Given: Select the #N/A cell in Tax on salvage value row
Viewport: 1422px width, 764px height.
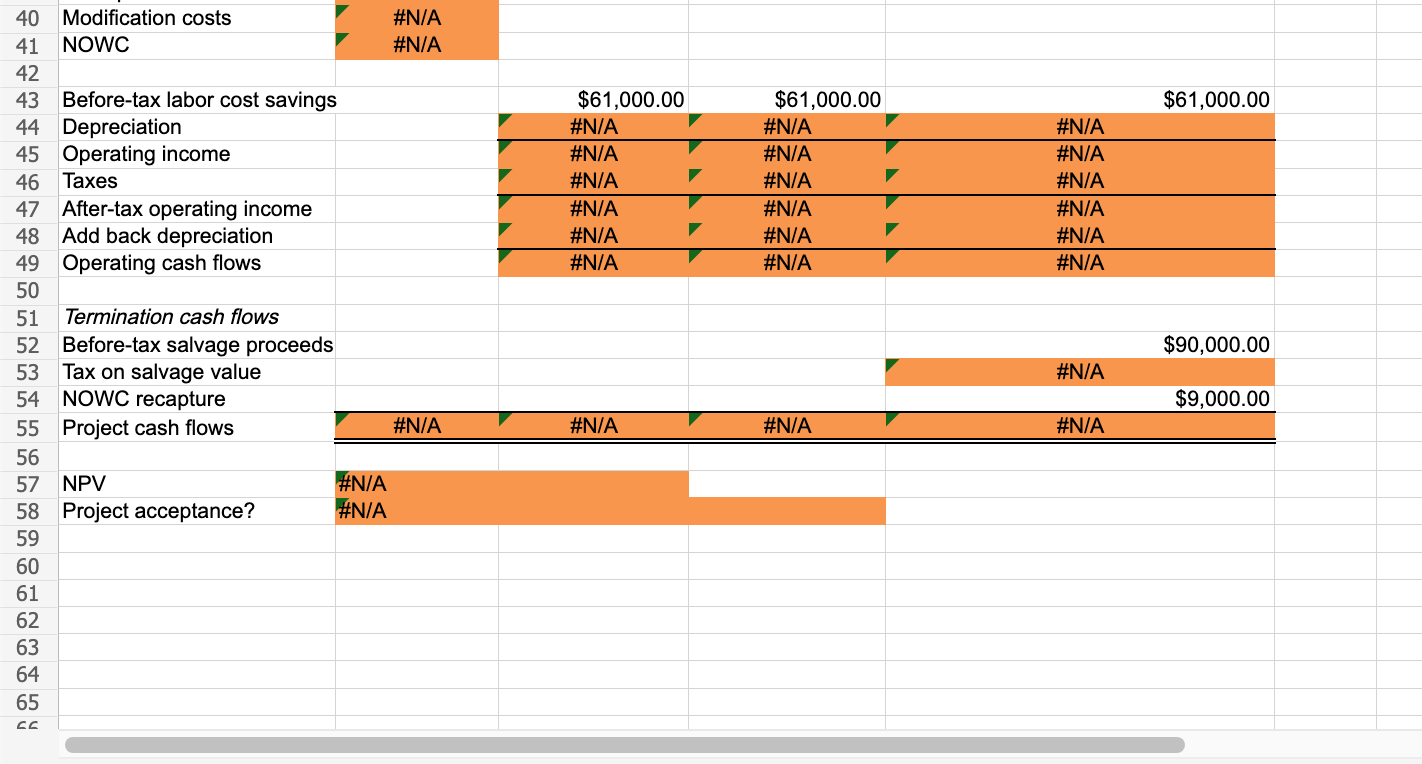Looking at the screenshot, I should (x=1080, y=372).
